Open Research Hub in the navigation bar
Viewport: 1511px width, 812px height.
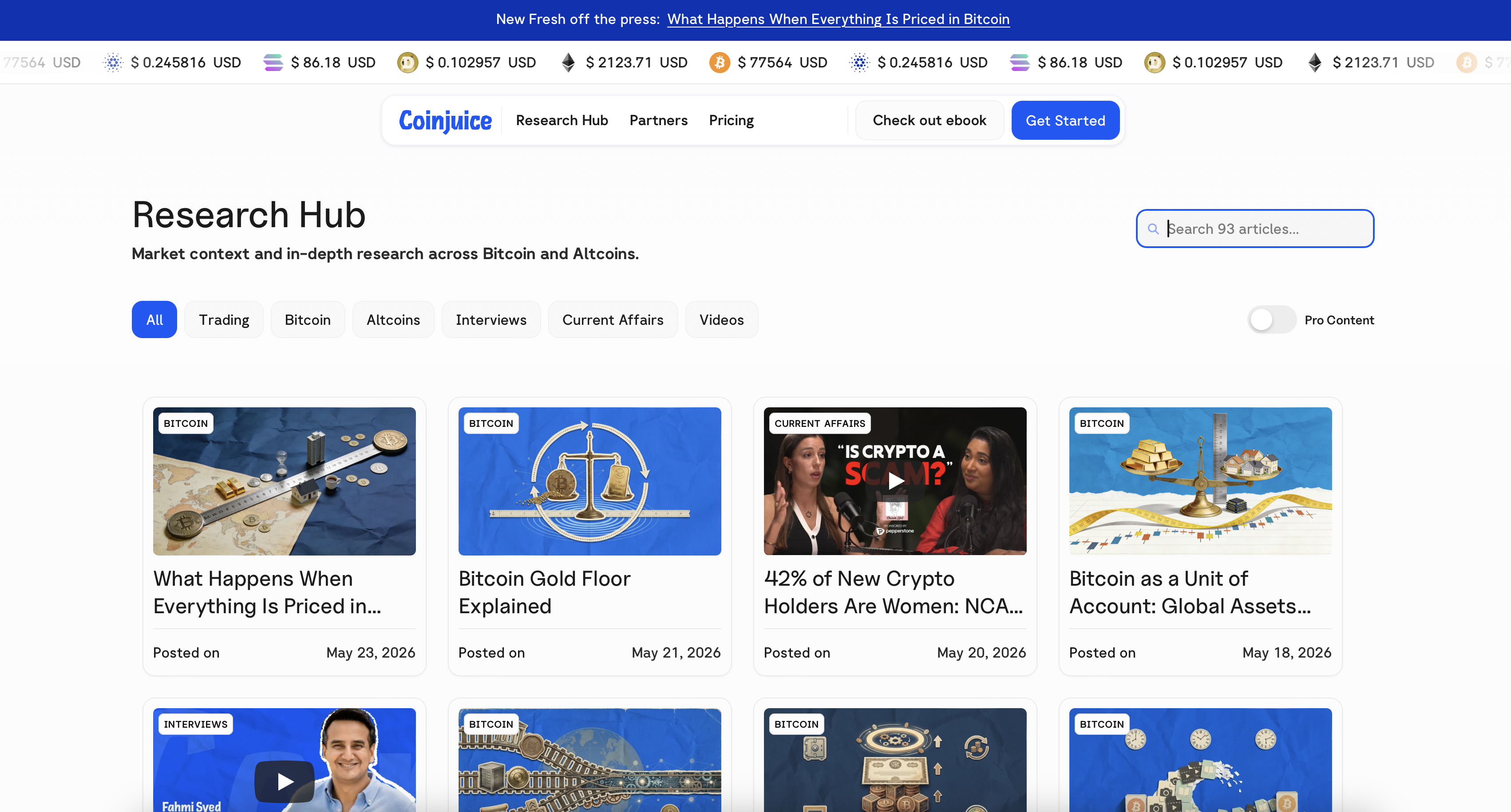coord(562,120)
